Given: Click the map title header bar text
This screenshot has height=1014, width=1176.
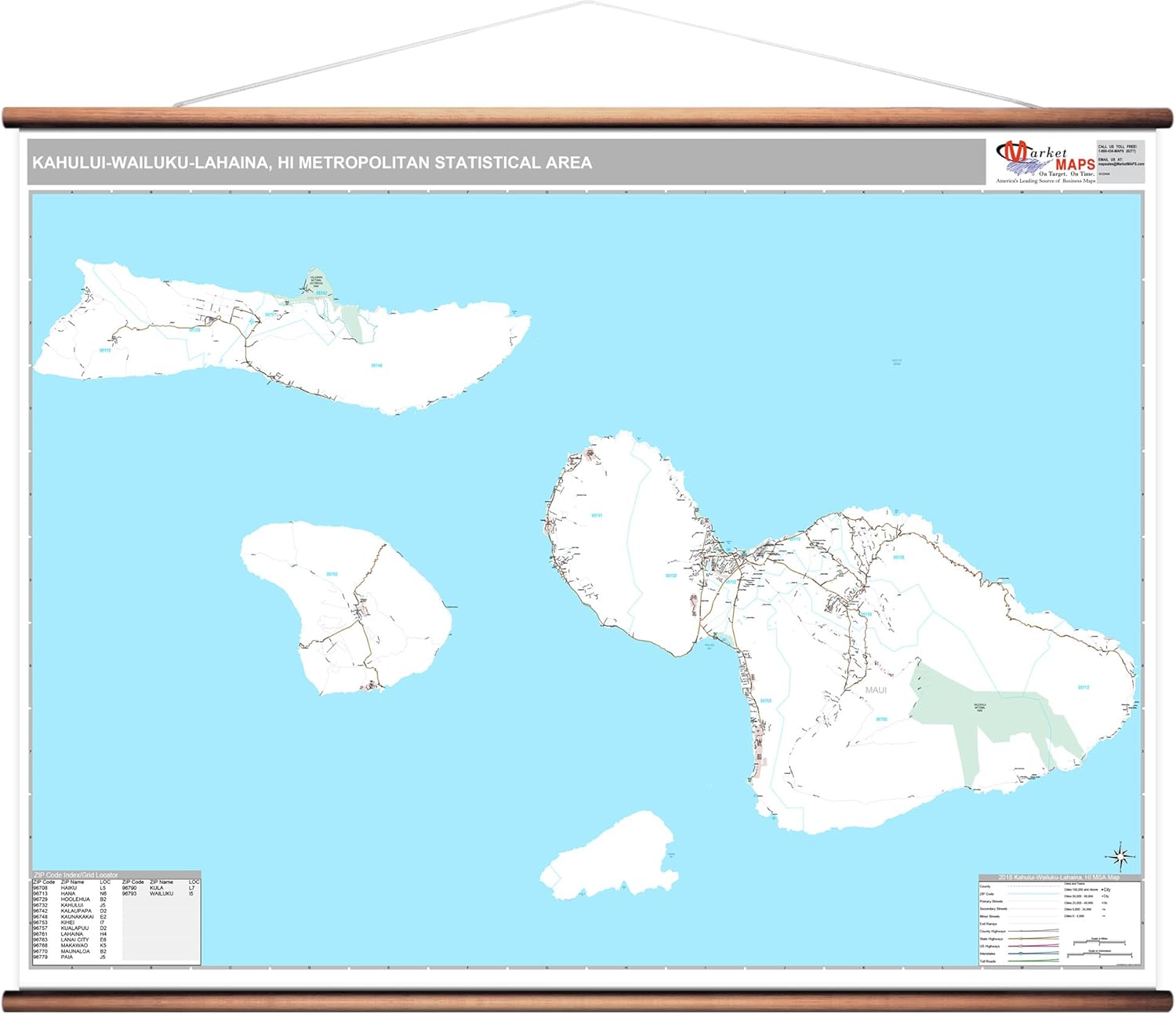Looking at the screenshot, I should (312, 163).
